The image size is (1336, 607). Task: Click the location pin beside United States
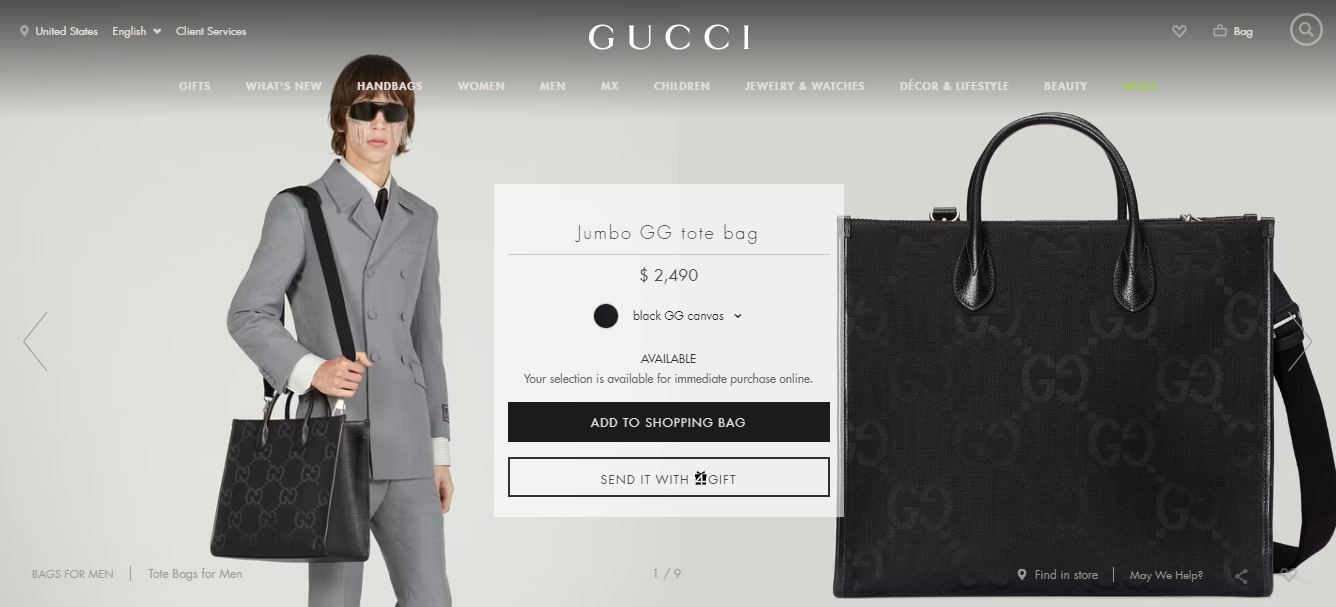tap(24, 31)
